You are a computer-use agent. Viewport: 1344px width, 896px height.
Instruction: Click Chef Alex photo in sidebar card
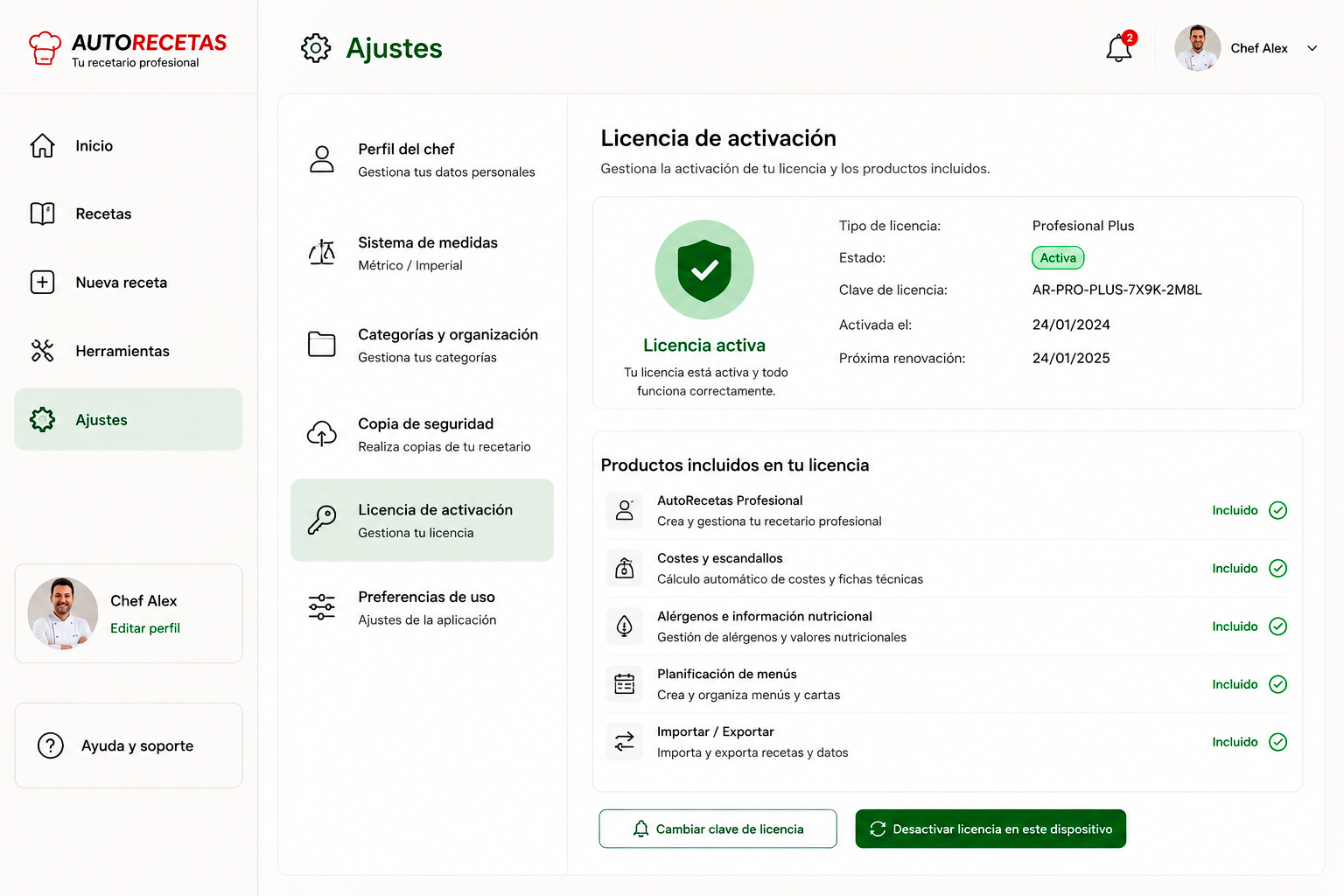(x=63, y=613)
